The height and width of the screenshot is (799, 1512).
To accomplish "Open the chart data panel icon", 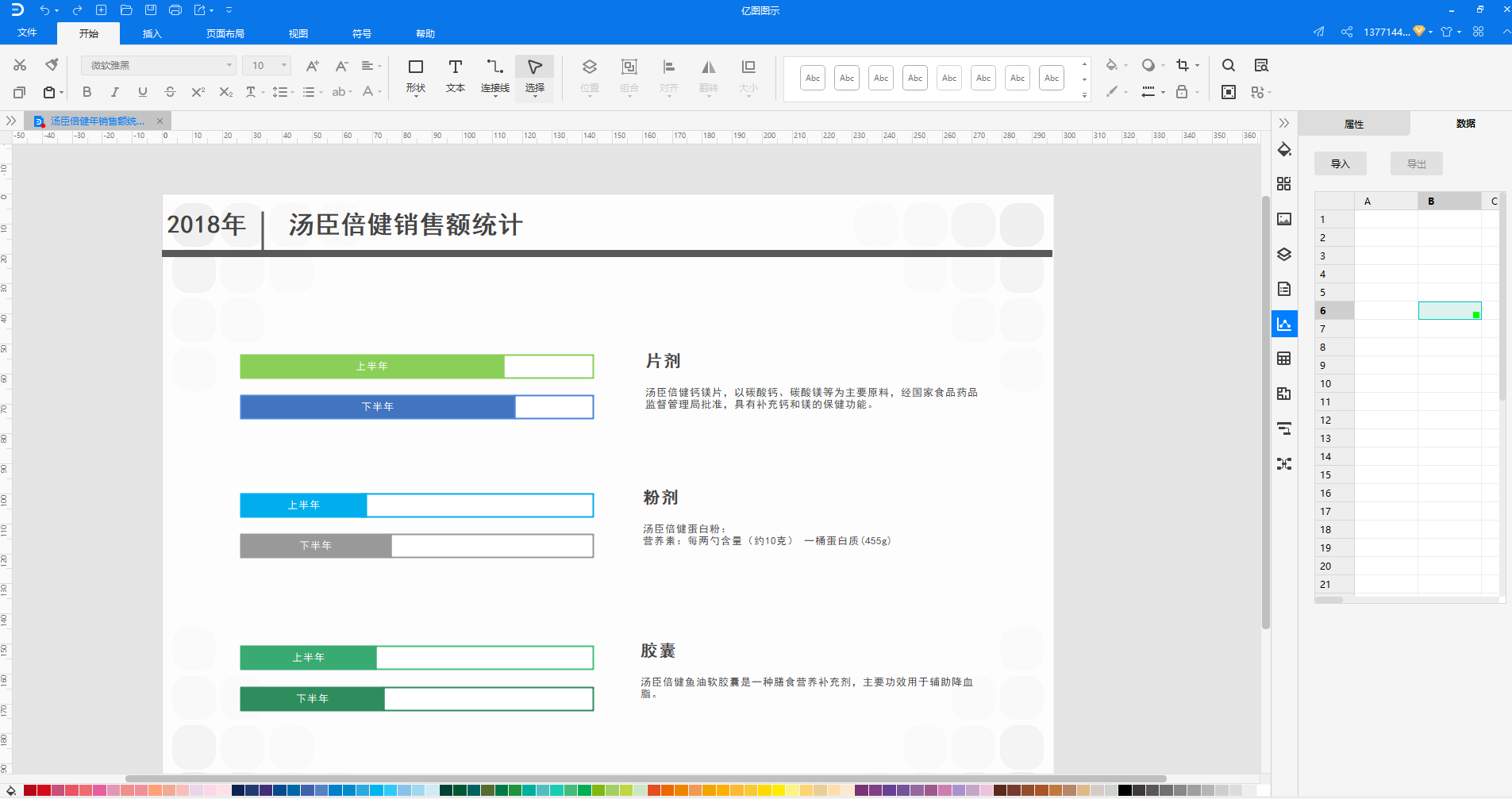I will (x=1284, y=324).
